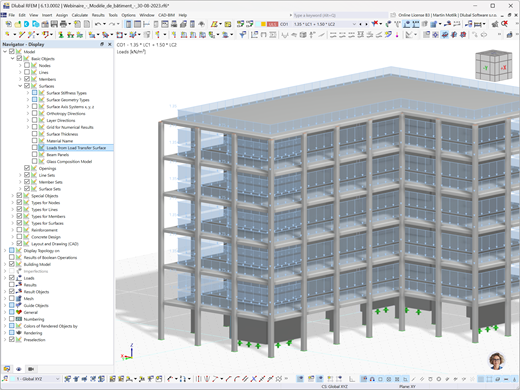Open the folder icon to open a file
The image size is (520, 390).
tap(17, 24)
